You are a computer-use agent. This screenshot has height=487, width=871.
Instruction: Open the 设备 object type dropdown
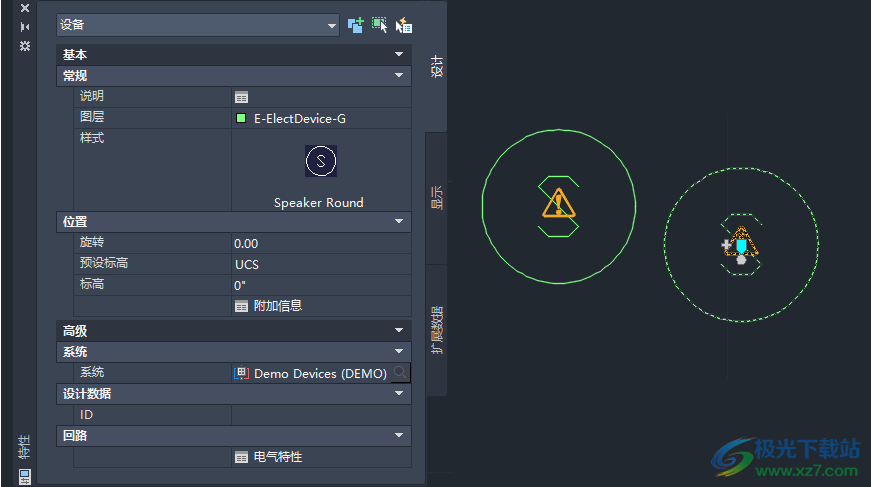point(198,25)
